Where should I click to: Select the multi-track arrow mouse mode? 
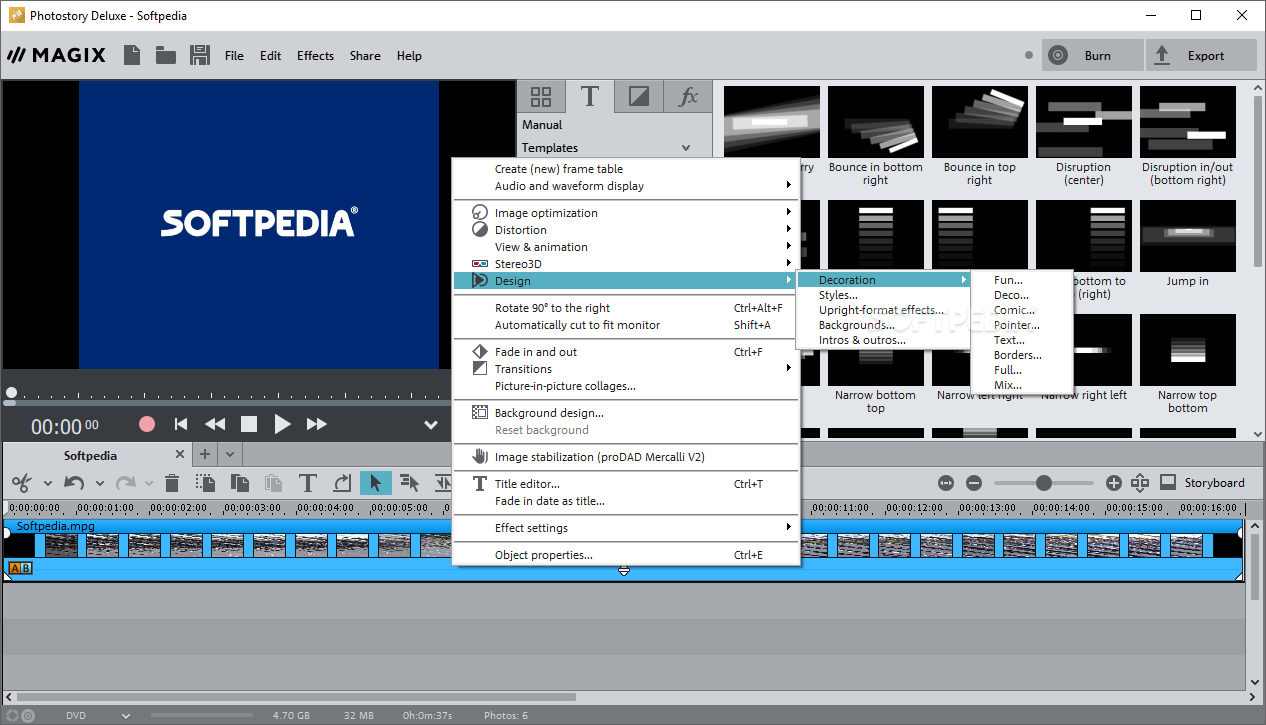(x=410, y=483)
